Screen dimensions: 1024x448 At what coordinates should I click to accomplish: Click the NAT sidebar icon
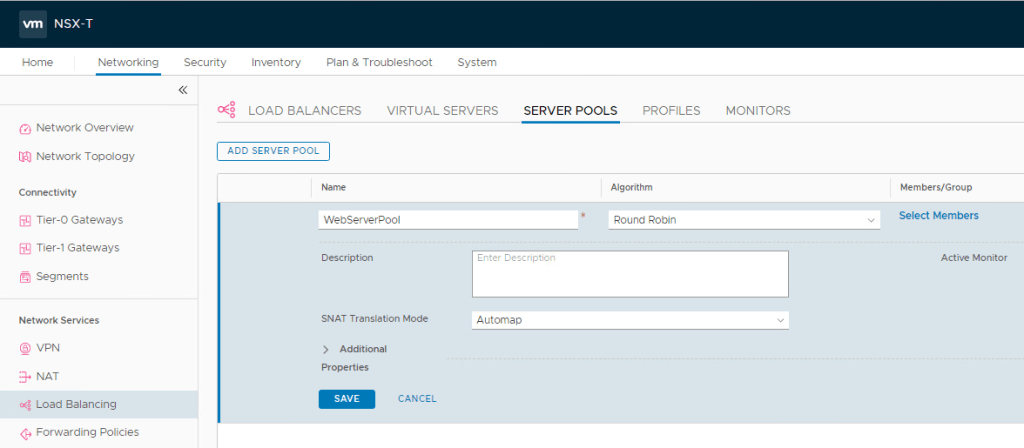25,376
